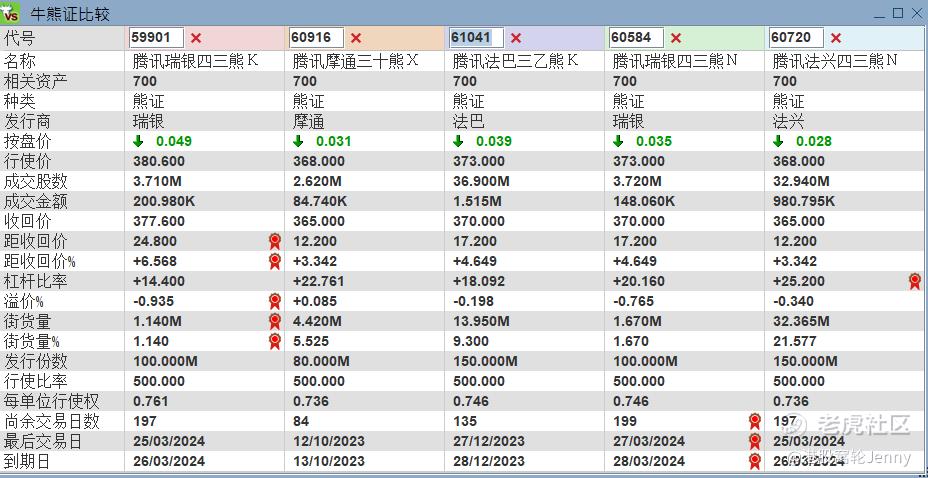Click the code input field showing 60916

tap(317, 38)
